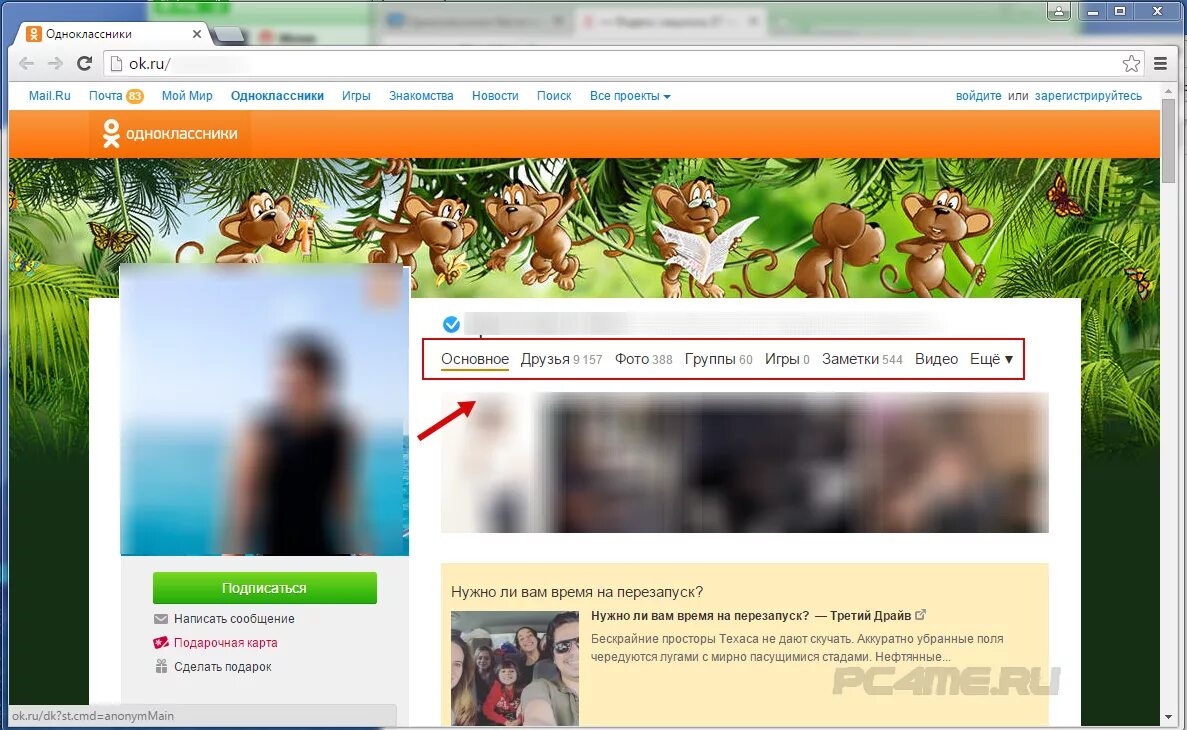Image resolution: width=1187 pixels, height=730 pixels.
Task: Click the Одноклассники orange logo
Action: pyautogui.click(x=170, y=133)
